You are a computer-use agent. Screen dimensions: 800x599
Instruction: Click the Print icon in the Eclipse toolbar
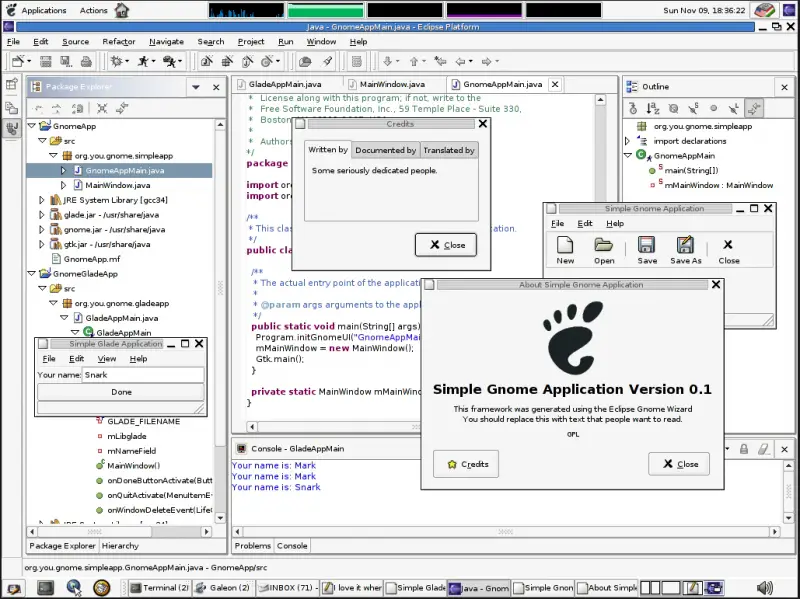point(86,62)
